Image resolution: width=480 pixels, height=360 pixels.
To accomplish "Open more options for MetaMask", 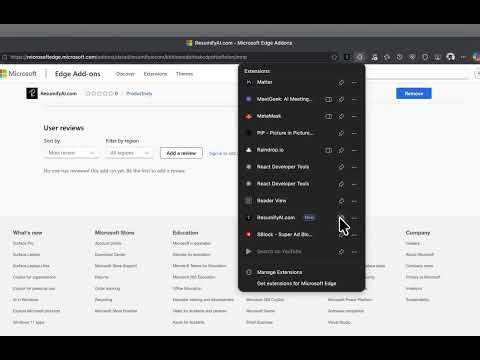I will 354,116.
